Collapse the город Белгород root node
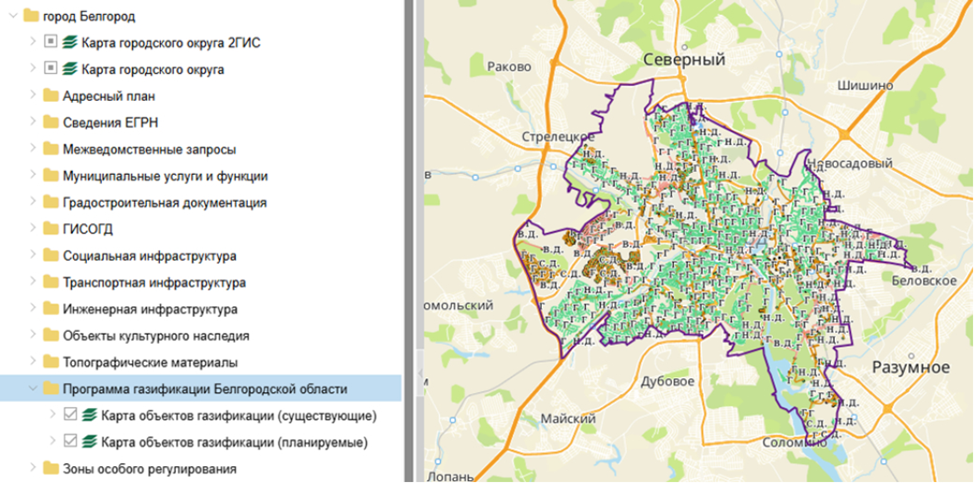The height and width of the screenshot is (483, 974). 14,17
